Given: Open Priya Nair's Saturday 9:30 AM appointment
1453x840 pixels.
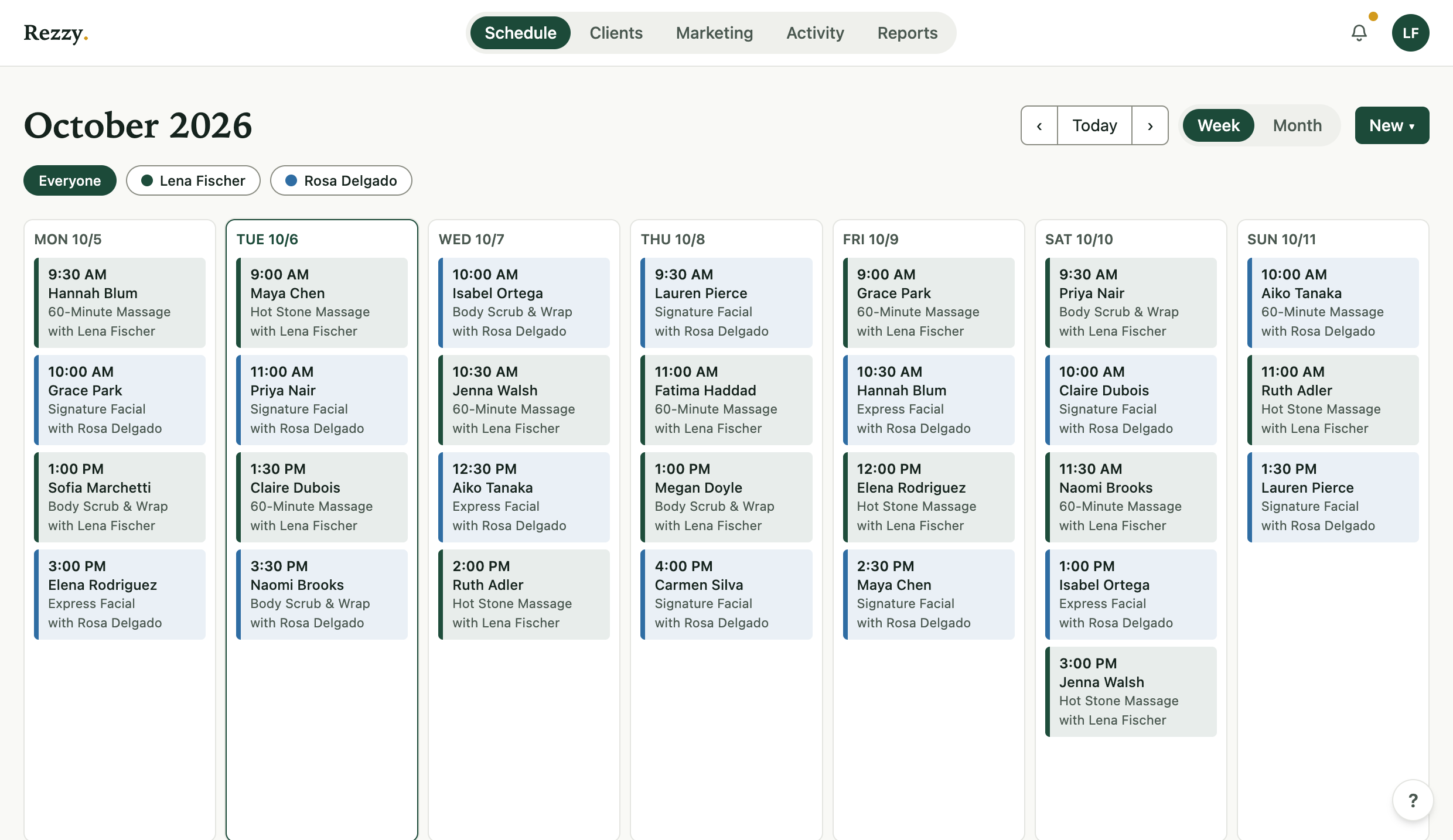Looking at the screenshot, I should 1131,302.
